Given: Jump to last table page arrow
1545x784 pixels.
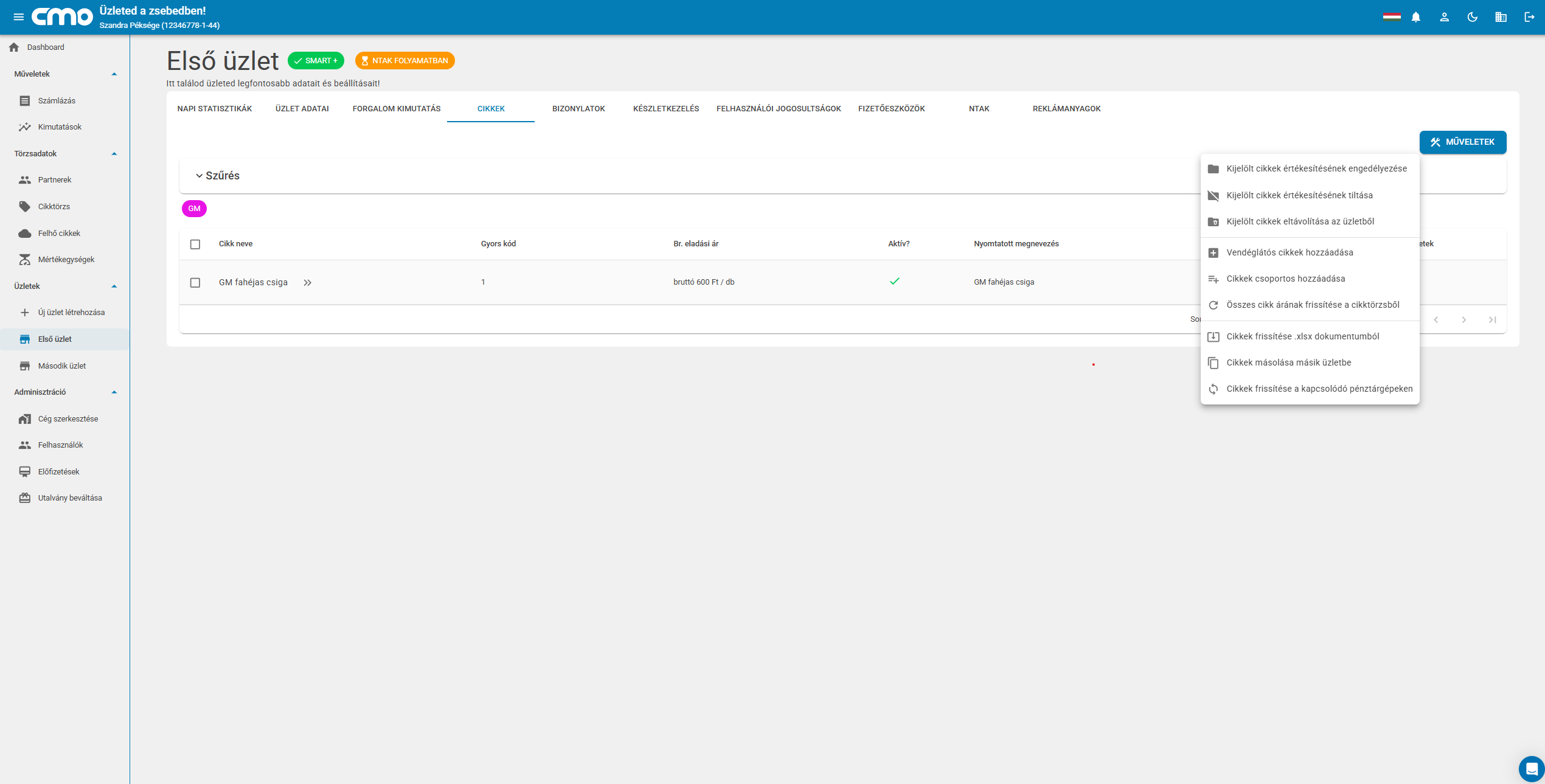Looking at the screenshot, I should [x=1492, y=320].
